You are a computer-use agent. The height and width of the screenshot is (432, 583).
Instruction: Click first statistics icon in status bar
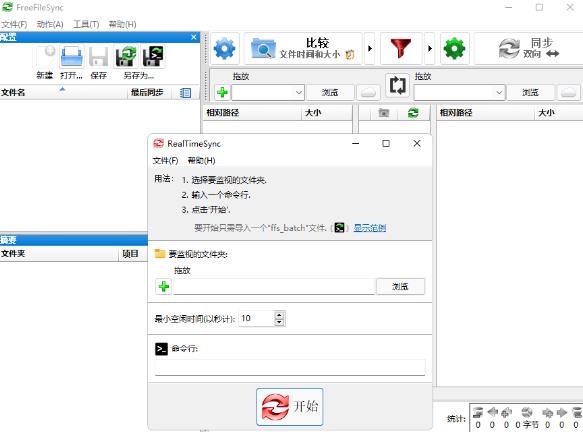point(478,412)
